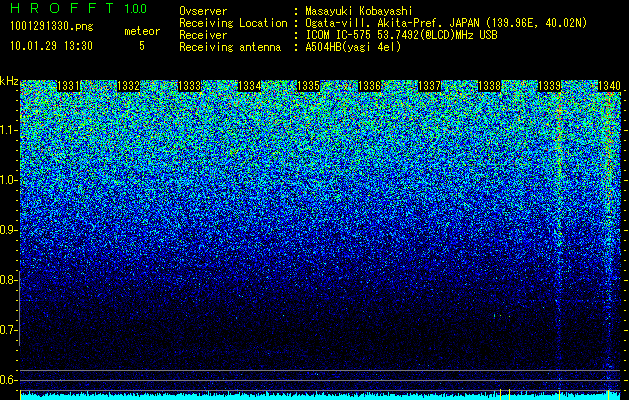This screenshot has width=629, height=400.
Task: Click the 0.8 frequency axis label
Action: (x=9, y=280)
